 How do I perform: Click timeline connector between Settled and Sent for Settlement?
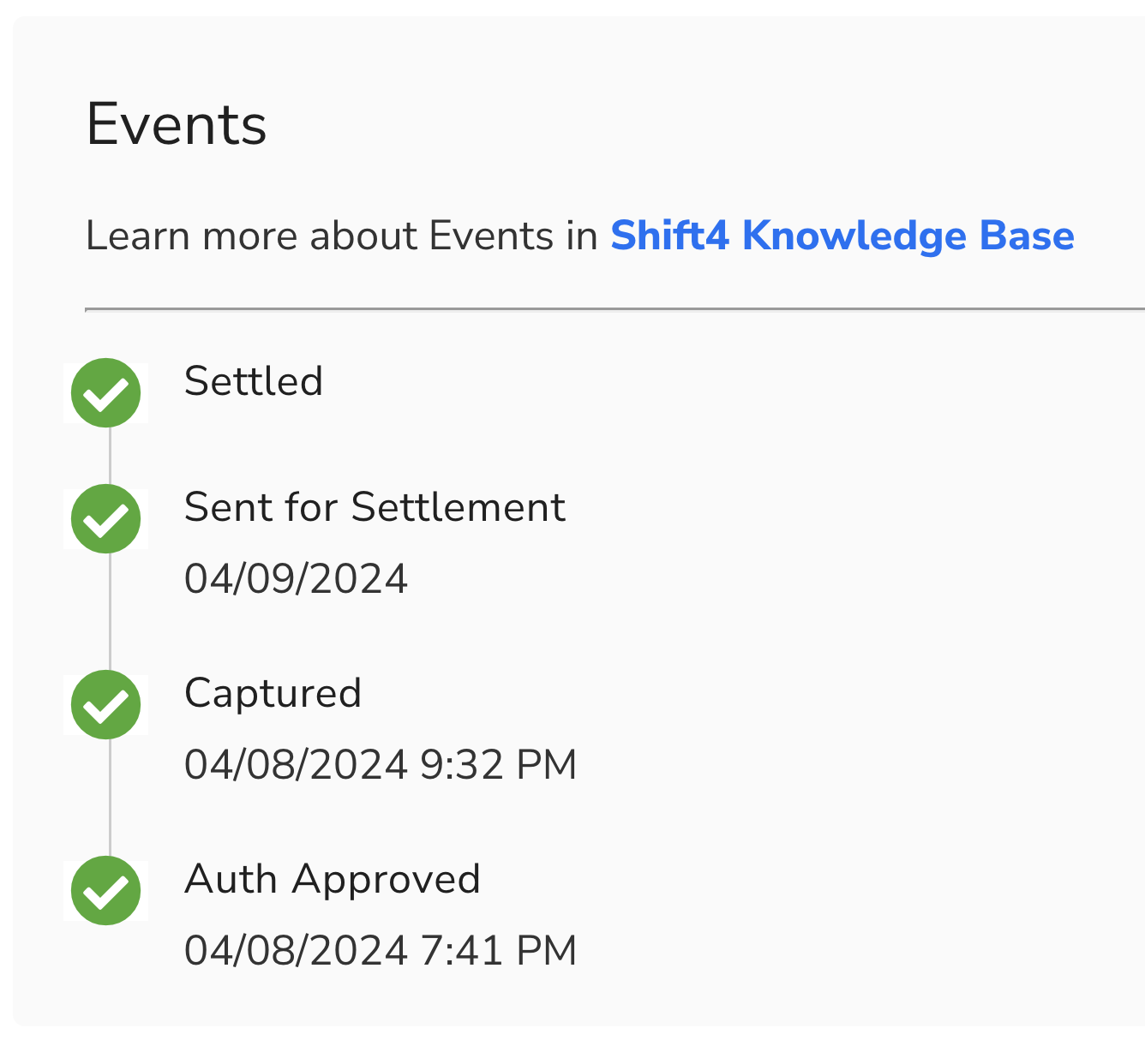pyautogui.click(x=110, y=456)
